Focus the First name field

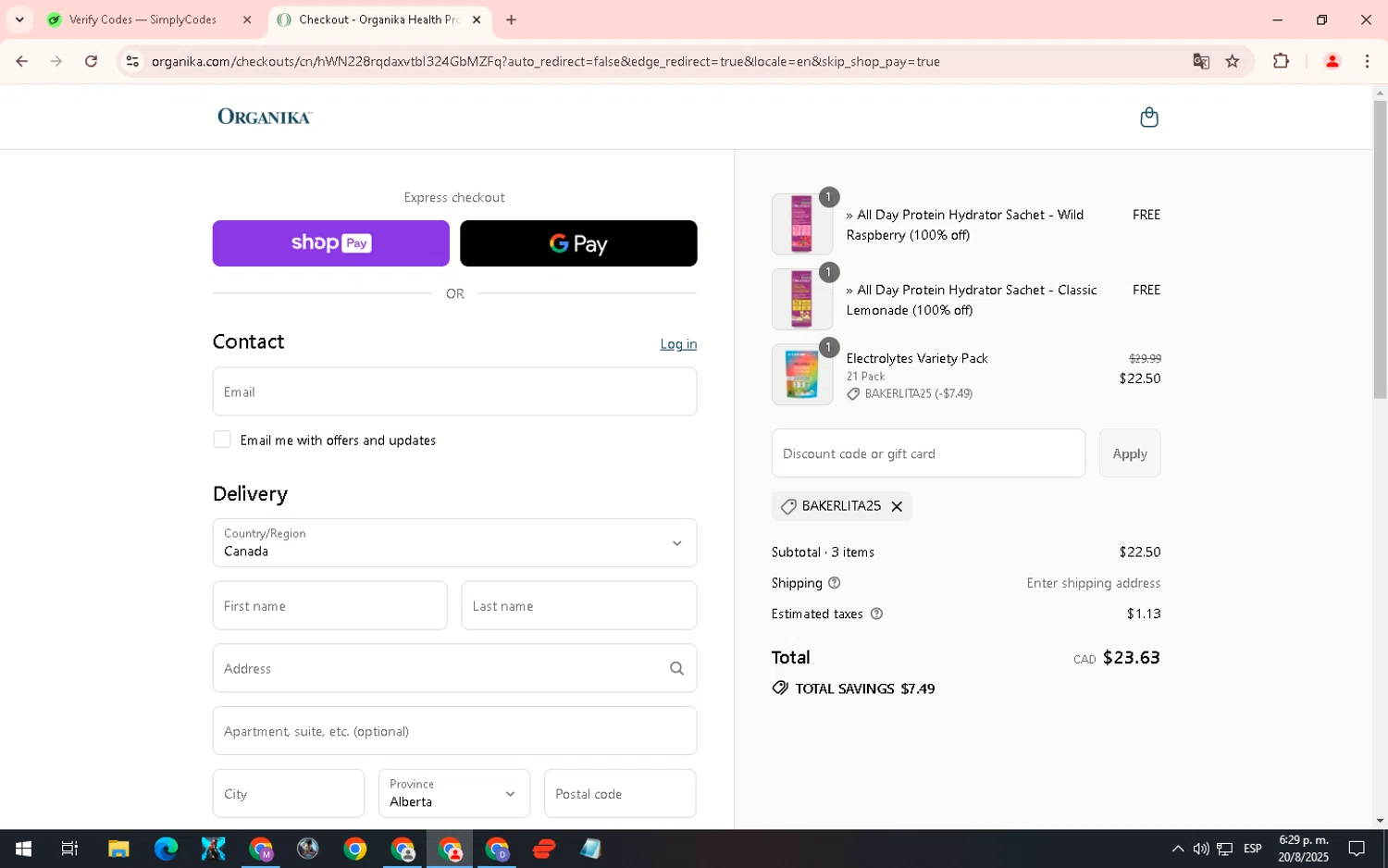[330, 605]
